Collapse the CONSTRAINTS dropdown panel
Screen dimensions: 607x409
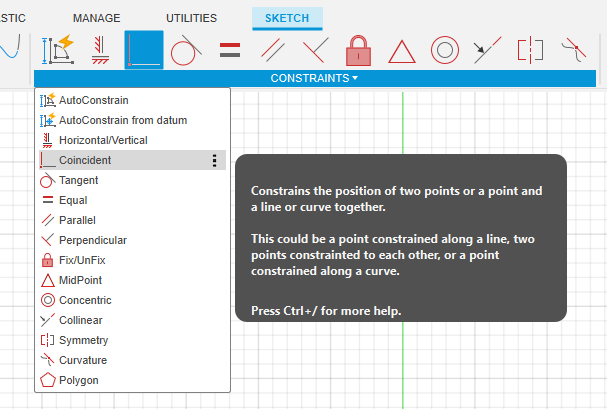[x=314, y=78]
